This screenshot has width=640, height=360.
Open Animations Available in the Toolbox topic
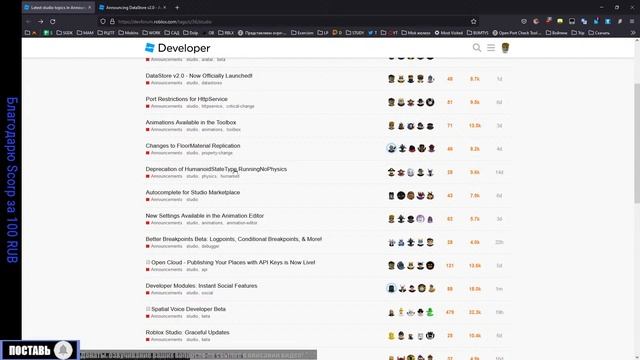coord(191,122)
